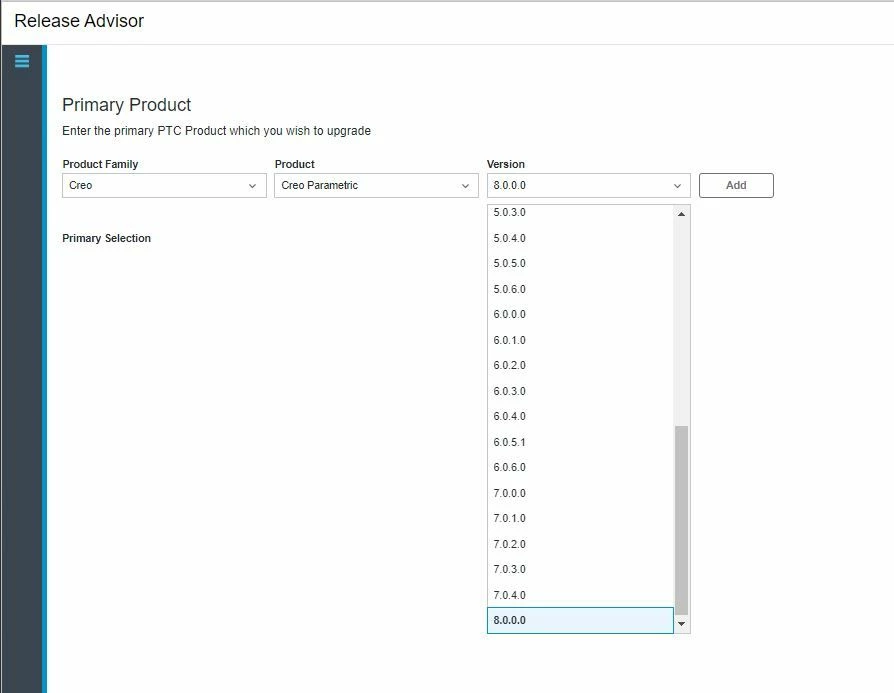Viewport: 894px width, 693px height.
Task: Select version 5.0.4.0 from list
Action: pyautogui.click(x=580, y=238)
